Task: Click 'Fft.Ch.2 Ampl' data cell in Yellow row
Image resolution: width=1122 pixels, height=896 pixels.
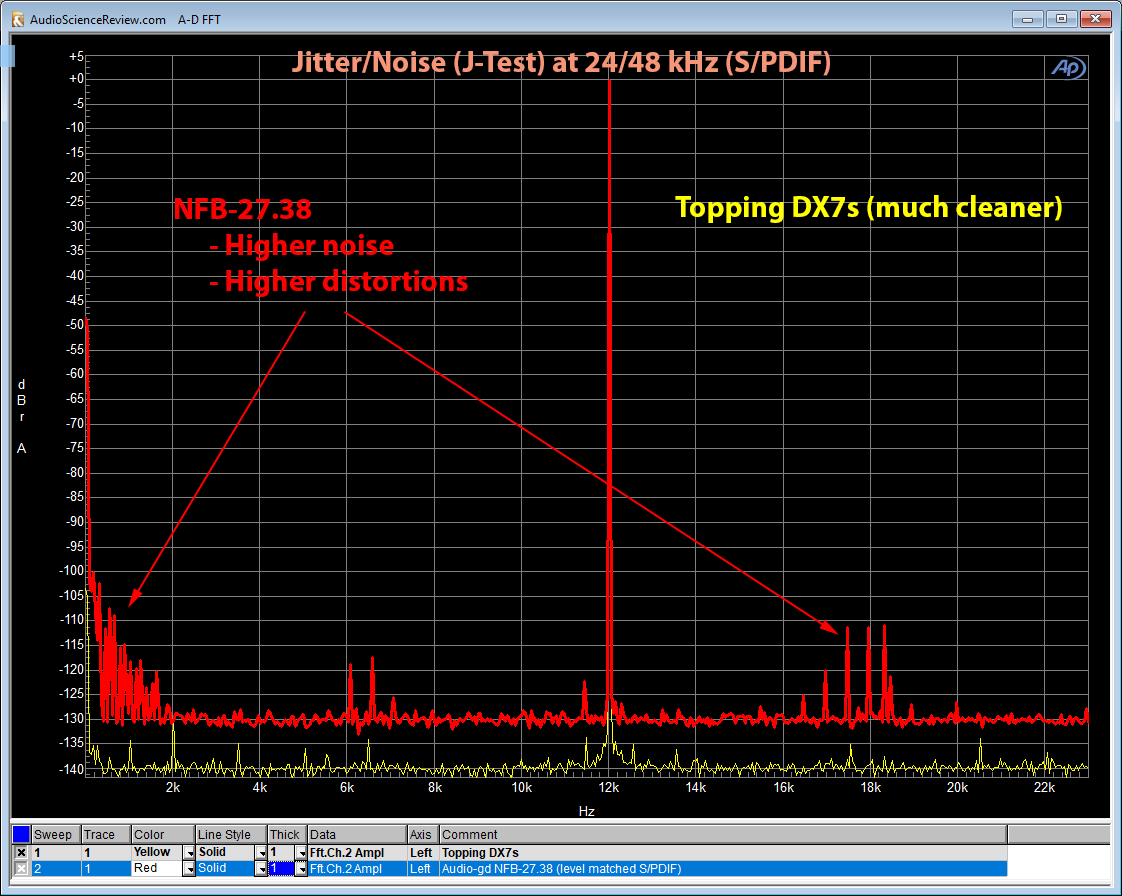Action: pos(357,852)
